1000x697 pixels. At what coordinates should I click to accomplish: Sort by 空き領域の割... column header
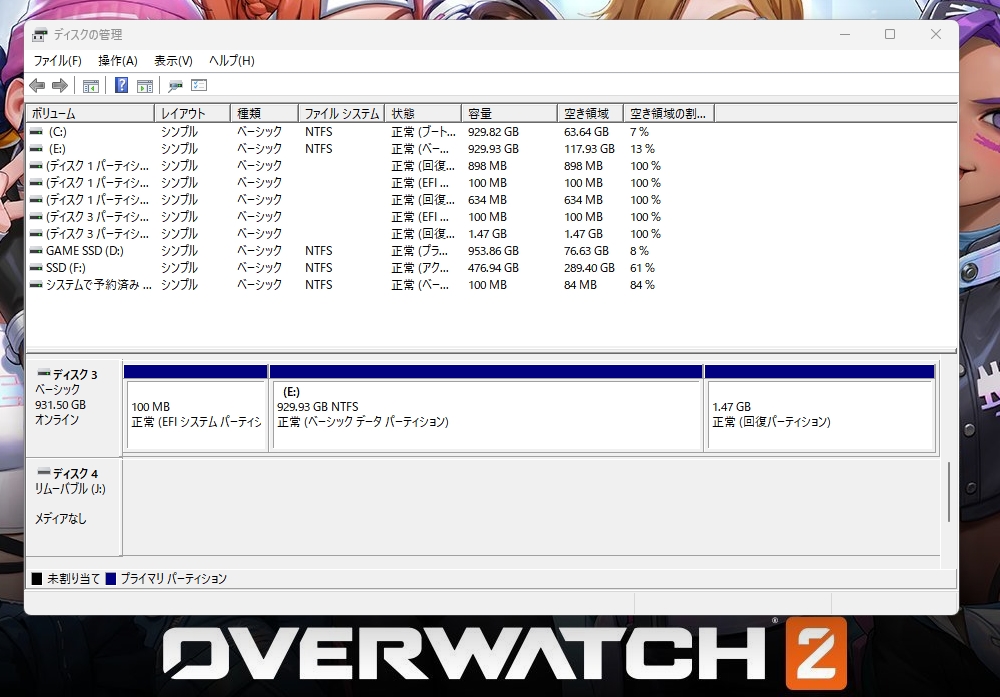668,114
